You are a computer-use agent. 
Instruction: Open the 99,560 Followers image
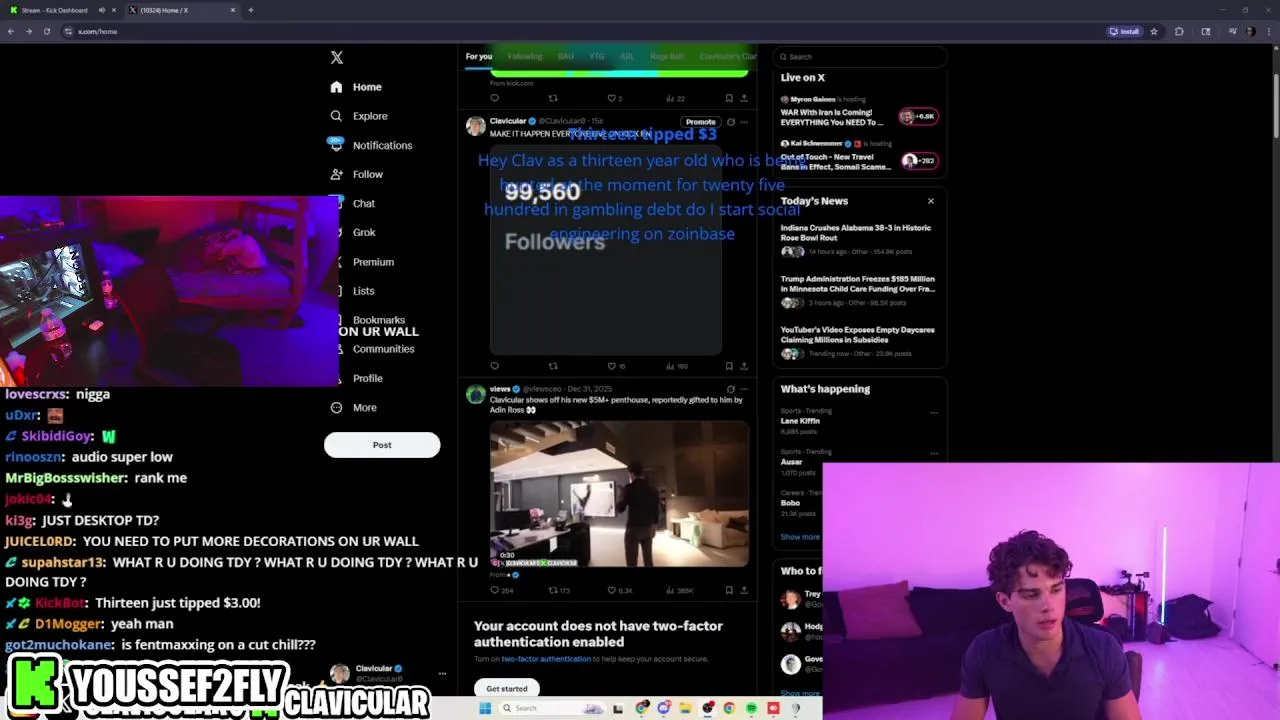(x=606, y=248)
